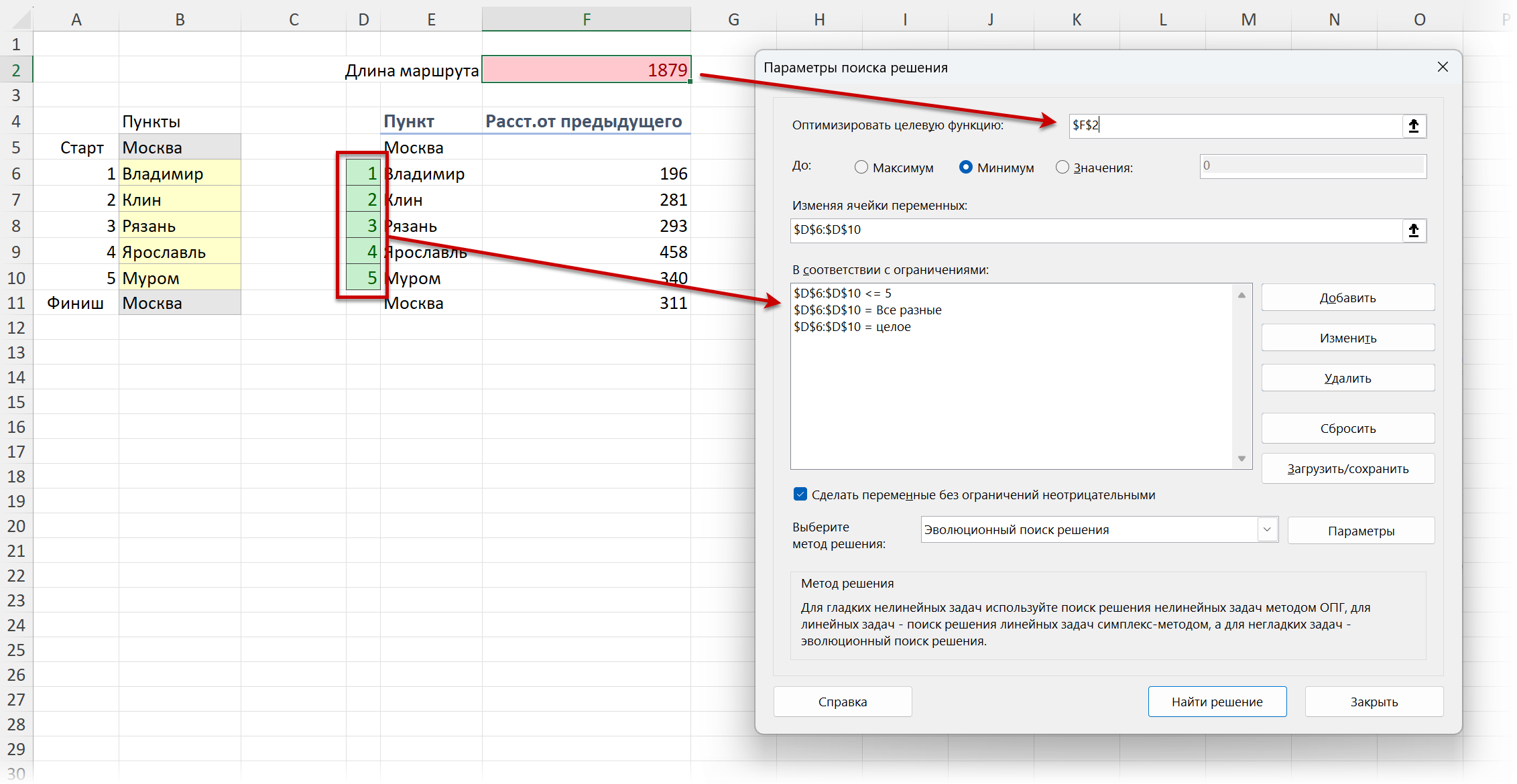Click the Добавить constraint button
1517x784 pixels.
1347,298
